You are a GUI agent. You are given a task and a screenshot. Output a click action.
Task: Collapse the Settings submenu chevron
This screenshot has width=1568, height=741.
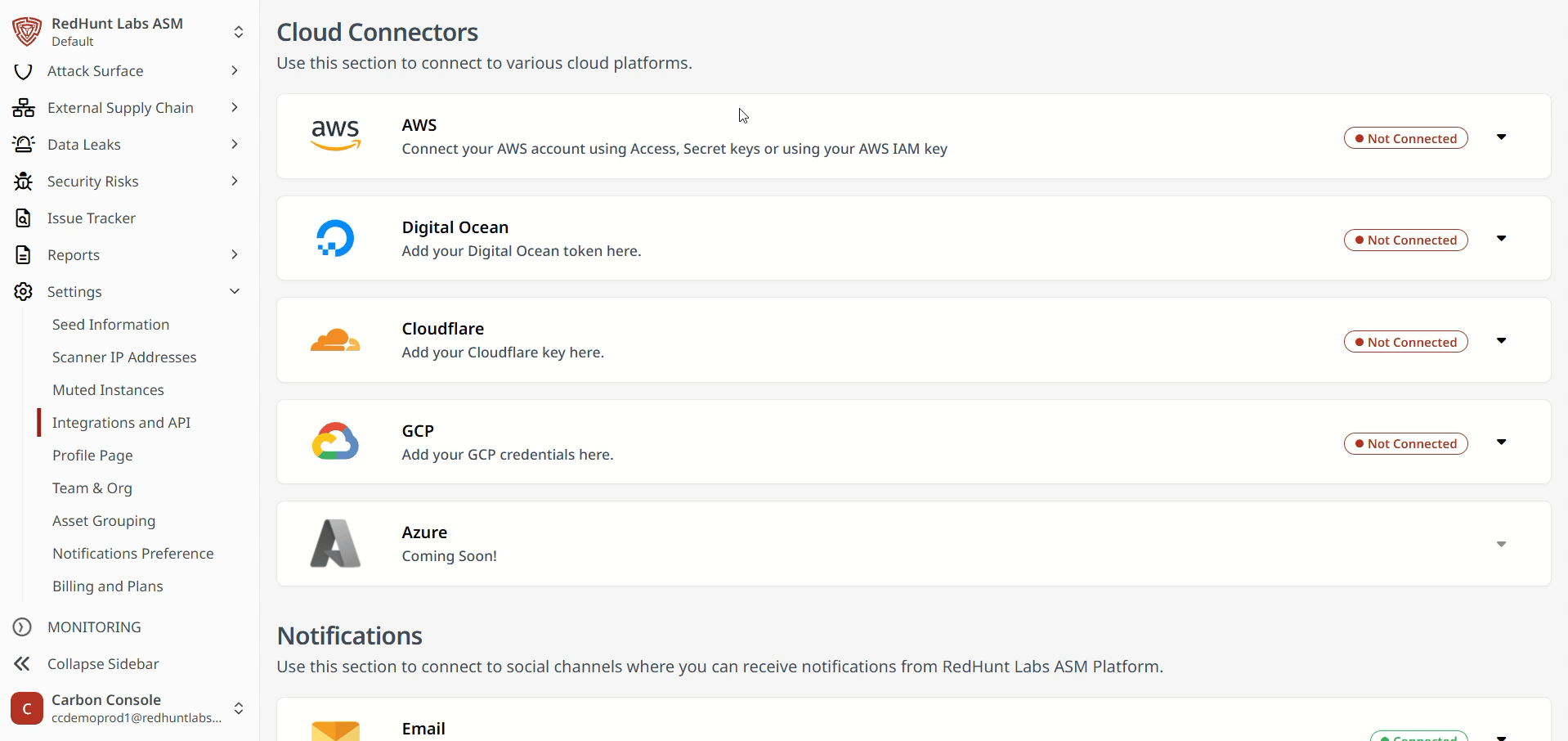235,292
